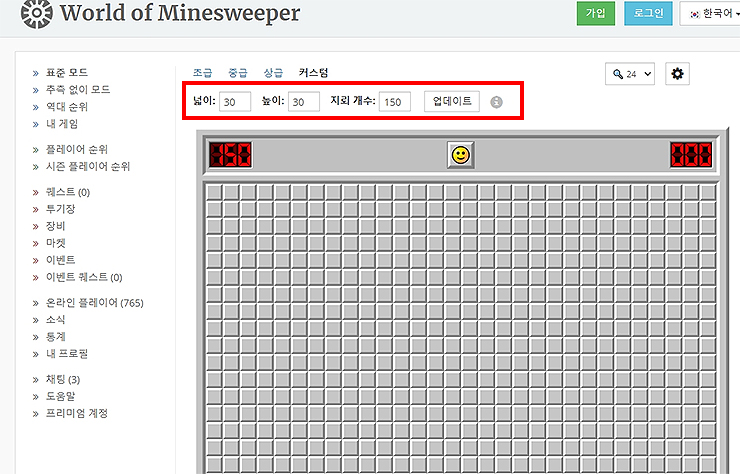
Task: Click the blue 로그인 button
Action: (648, 13)
